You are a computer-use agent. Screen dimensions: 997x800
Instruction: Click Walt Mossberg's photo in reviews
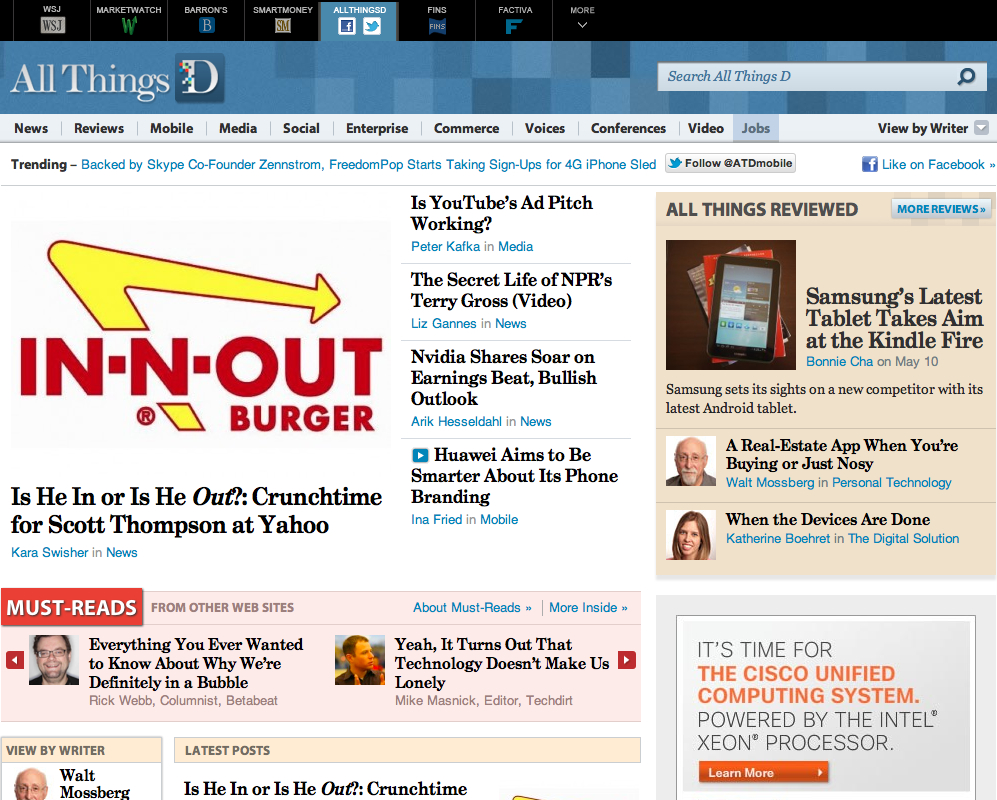691,461
